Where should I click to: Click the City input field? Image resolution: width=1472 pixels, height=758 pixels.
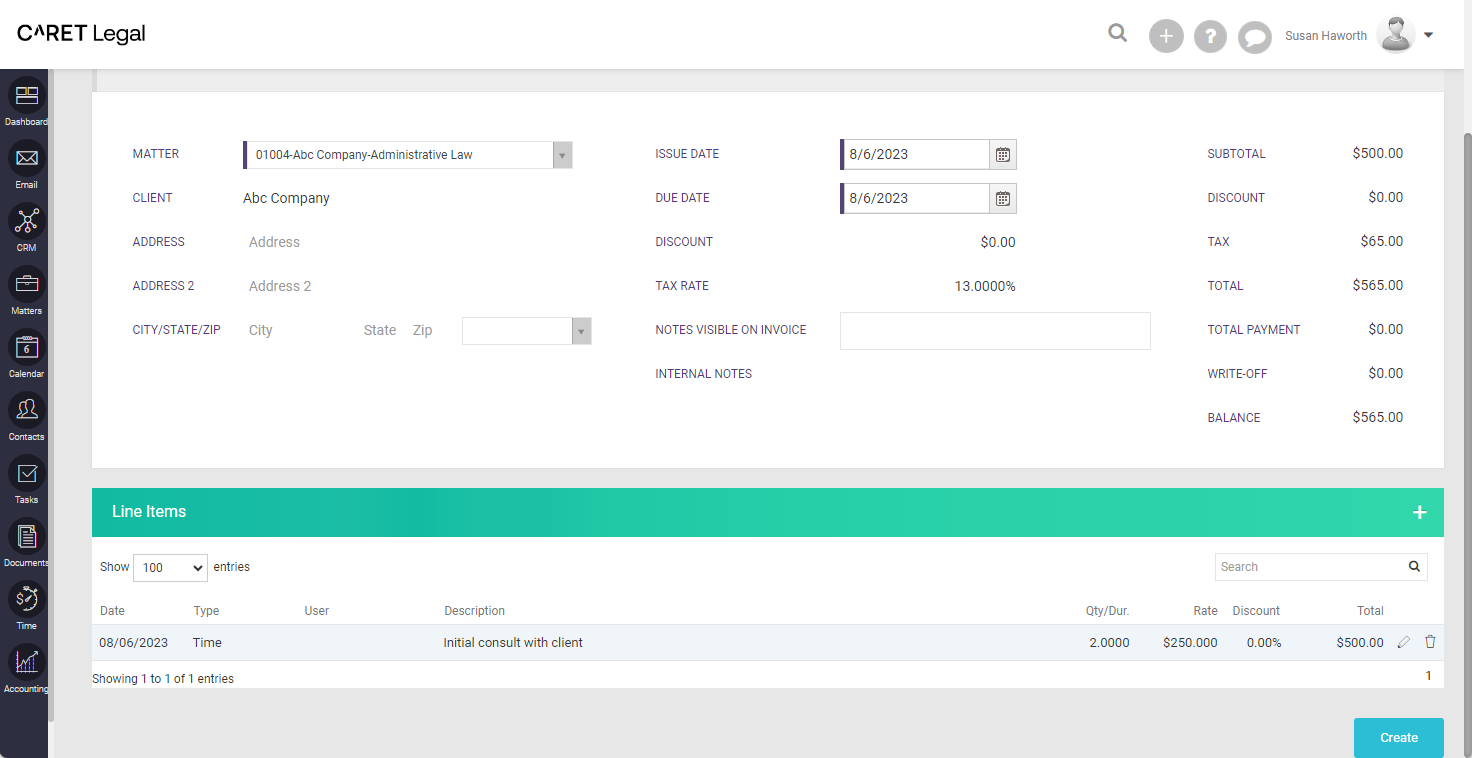coord(298,330)
